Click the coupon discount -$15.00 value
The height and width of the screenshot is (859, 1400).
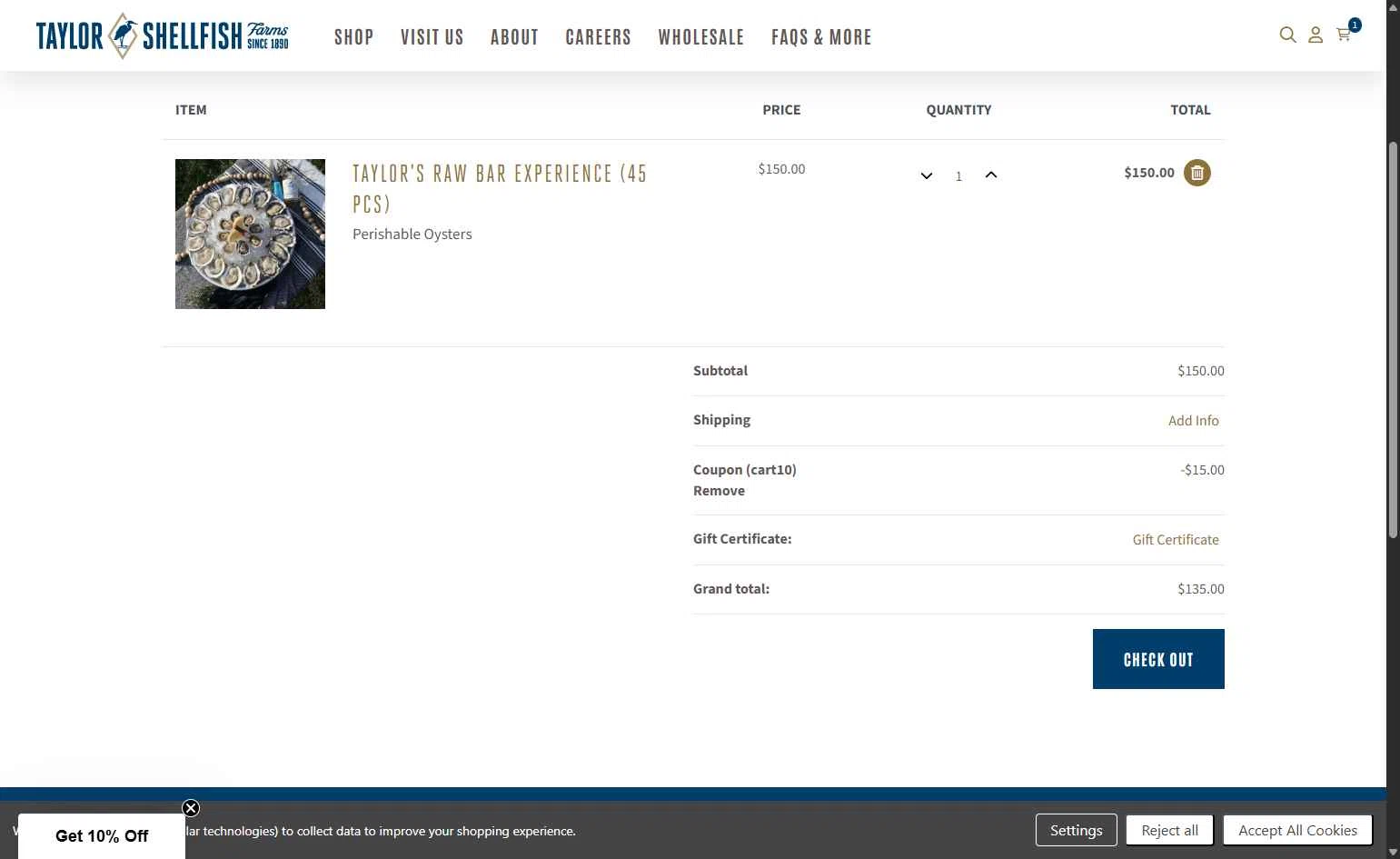click(1202, 470)
